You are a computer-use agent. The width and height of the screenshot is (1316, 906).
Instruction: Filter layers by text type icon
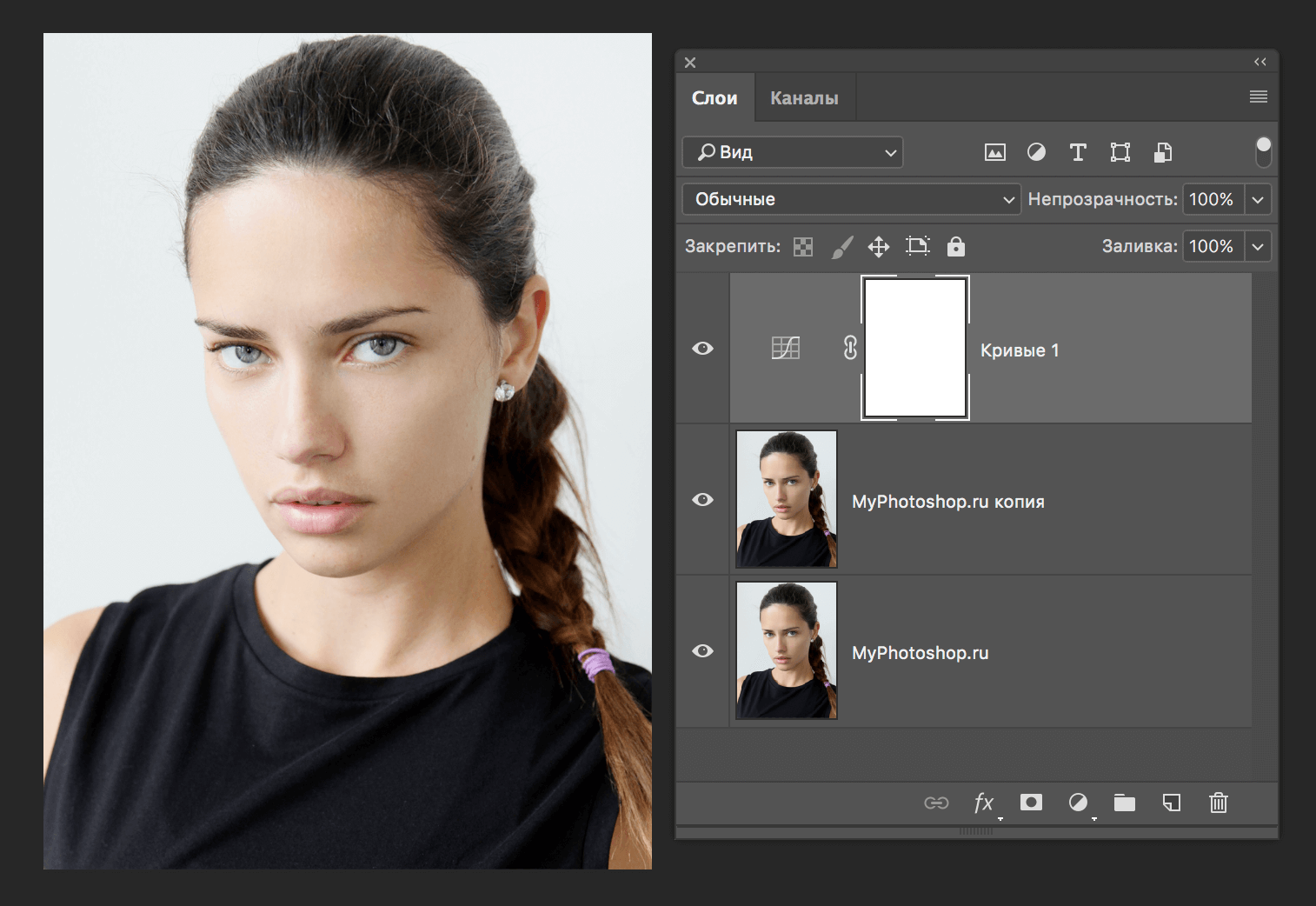1078,153
